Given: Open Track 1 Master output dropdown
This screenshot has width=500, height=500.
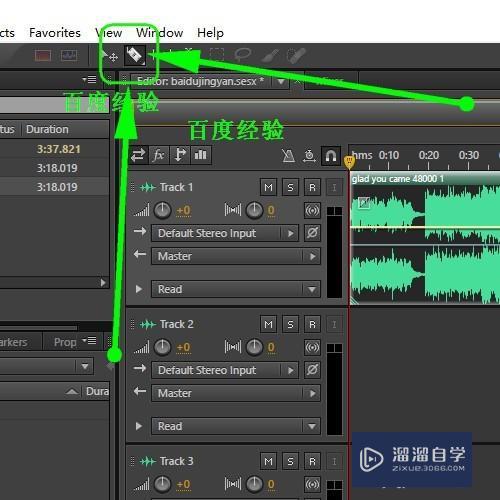Looking at the screenshot, I should pos(236,256).
